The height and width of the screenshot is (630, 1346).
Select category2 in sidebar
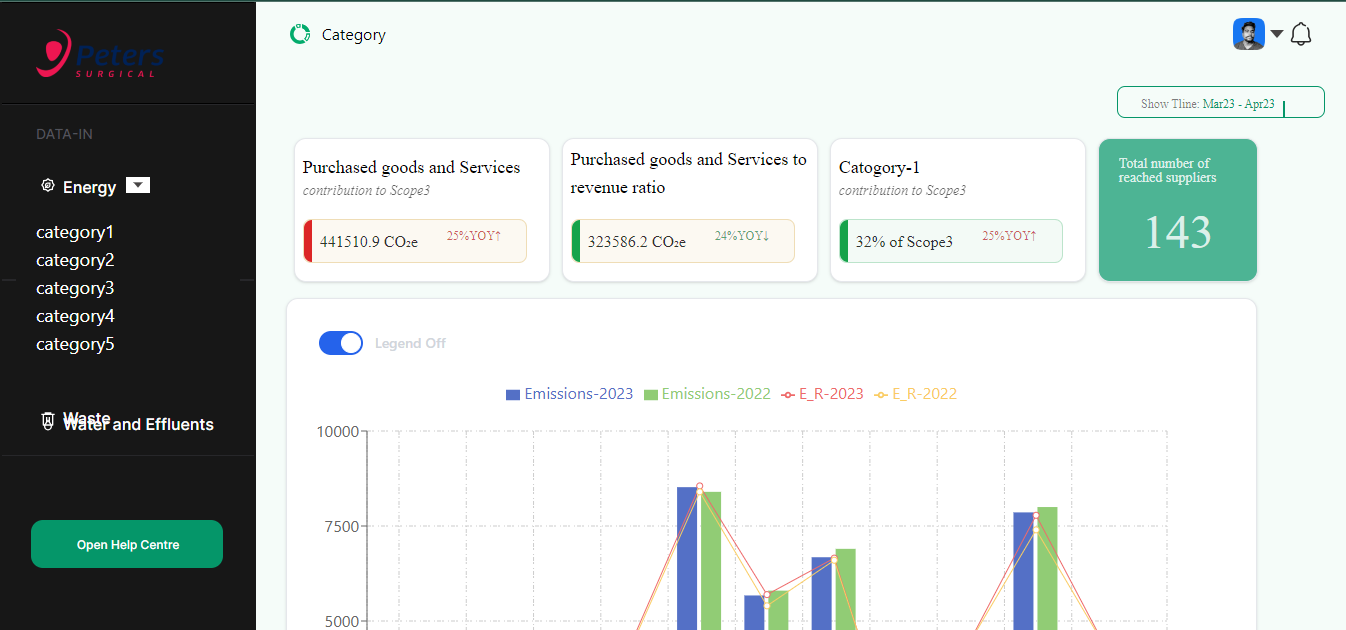click(x=75, y=260)
